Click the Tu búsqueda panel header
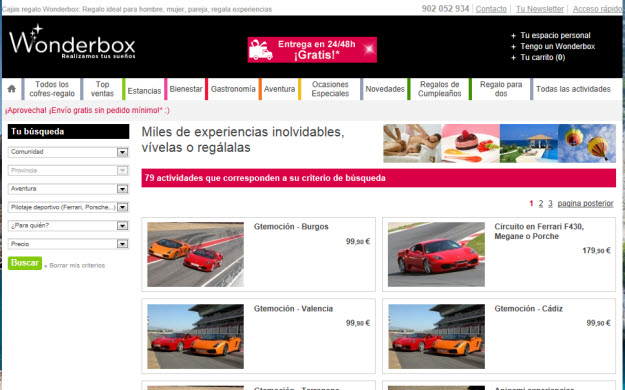Image resolution: width=625 pixels, height=390 pixels. click(x=68, y=132)
